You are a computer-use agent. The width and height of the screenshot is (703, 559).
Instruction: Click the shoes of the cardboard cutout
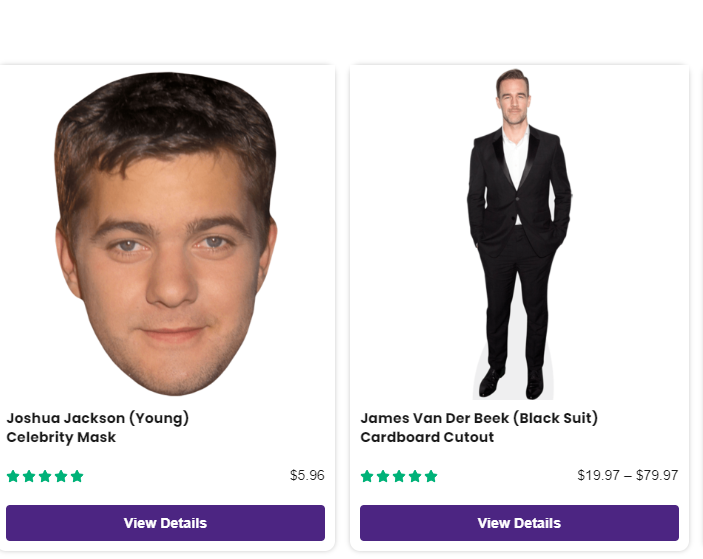[x=512, y=383]
